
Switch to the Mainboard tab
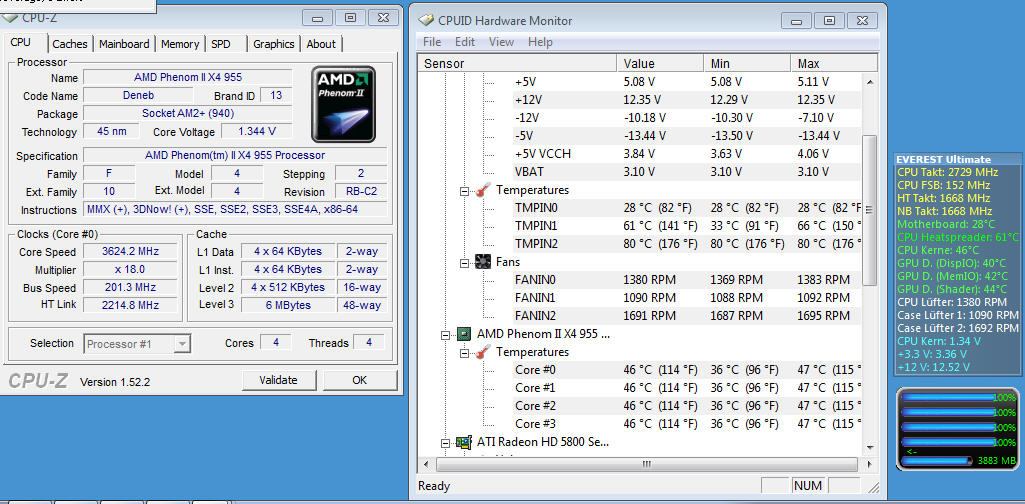pos(124,44)
